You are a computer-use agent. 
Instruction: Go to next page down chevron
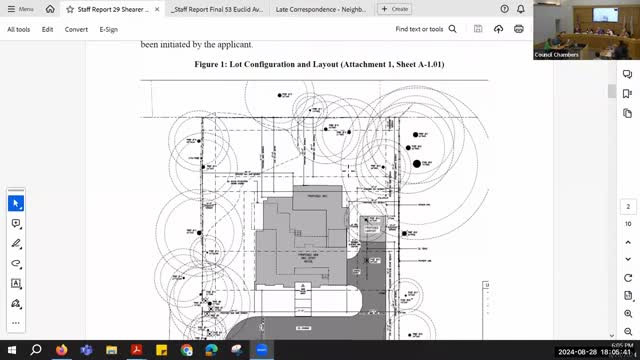(x=628, y=259)
